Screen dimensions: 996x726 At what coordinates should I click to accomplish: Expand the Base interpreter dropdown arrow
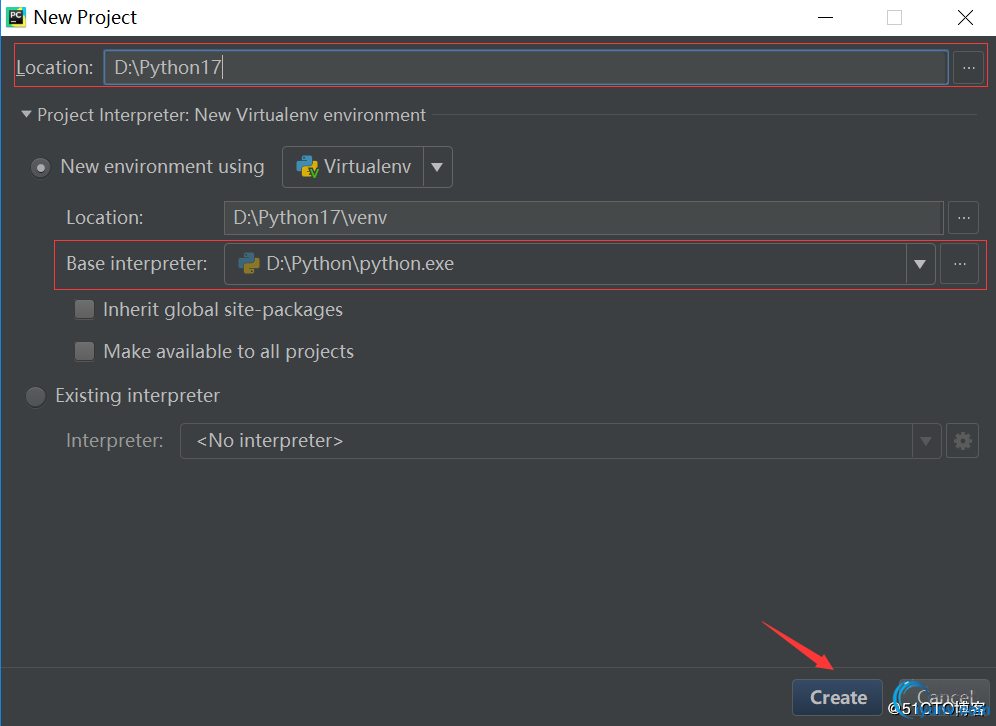click(x=920, y=264)
